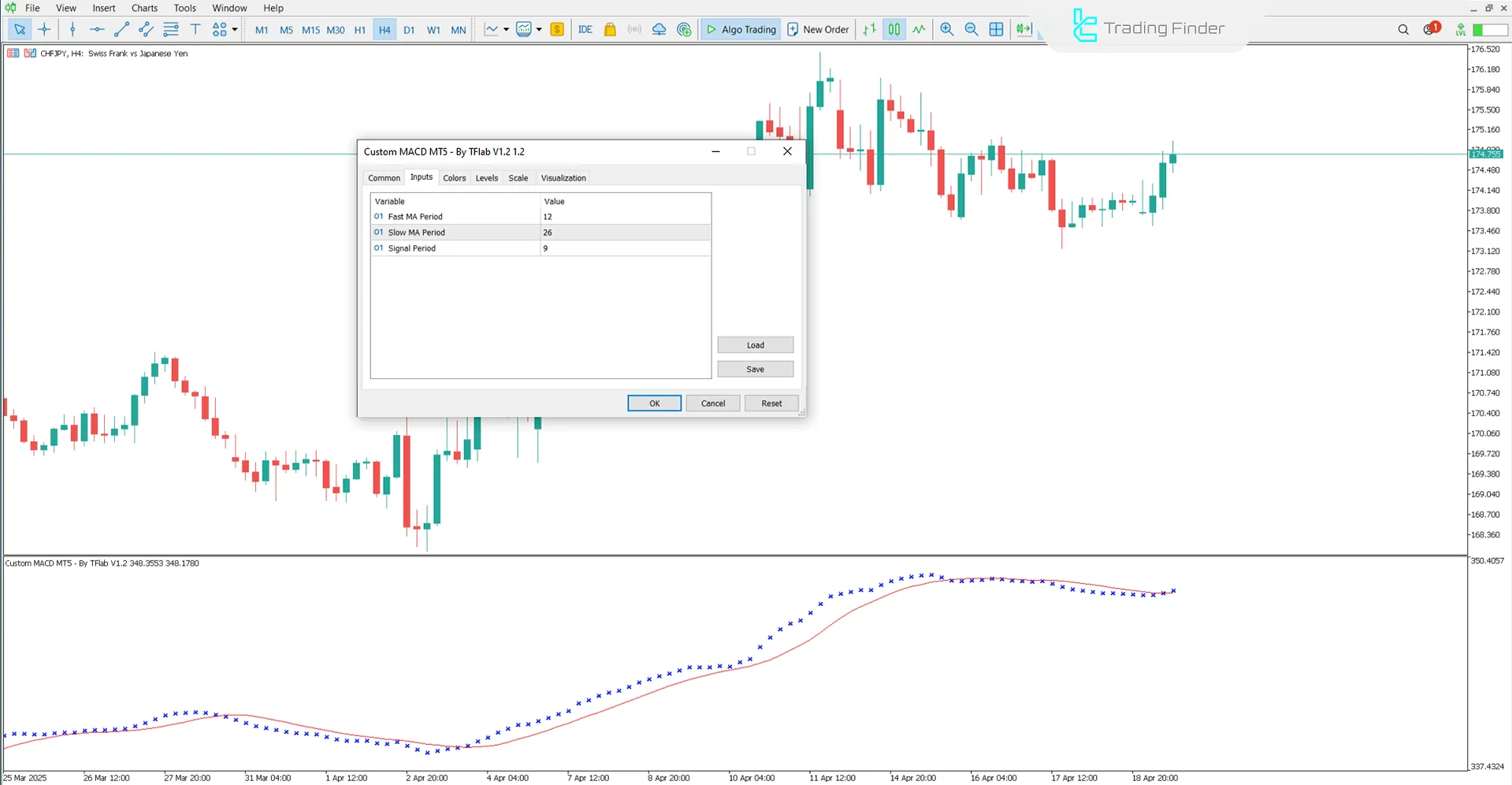Enable the Tile Windows layout icon
Screen dimensions: 1512x785
[996, 29]
